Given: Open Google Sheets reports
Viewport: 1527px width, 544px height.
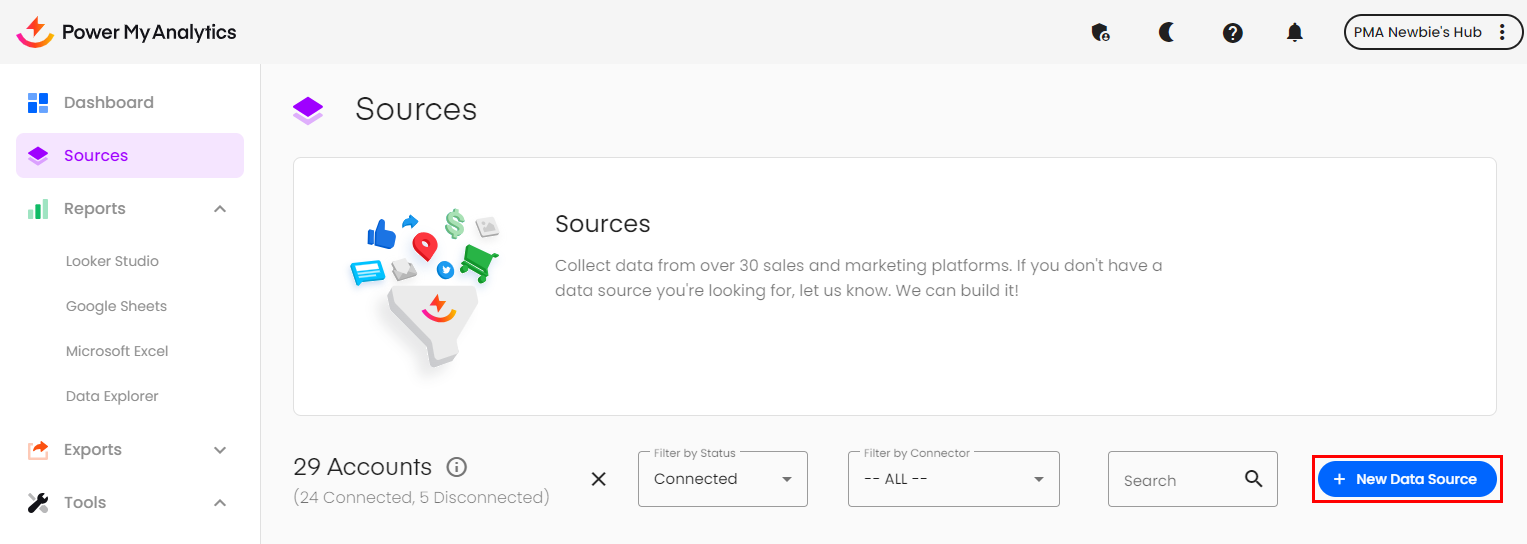Looking at the screenshot, I should point(116,306).
